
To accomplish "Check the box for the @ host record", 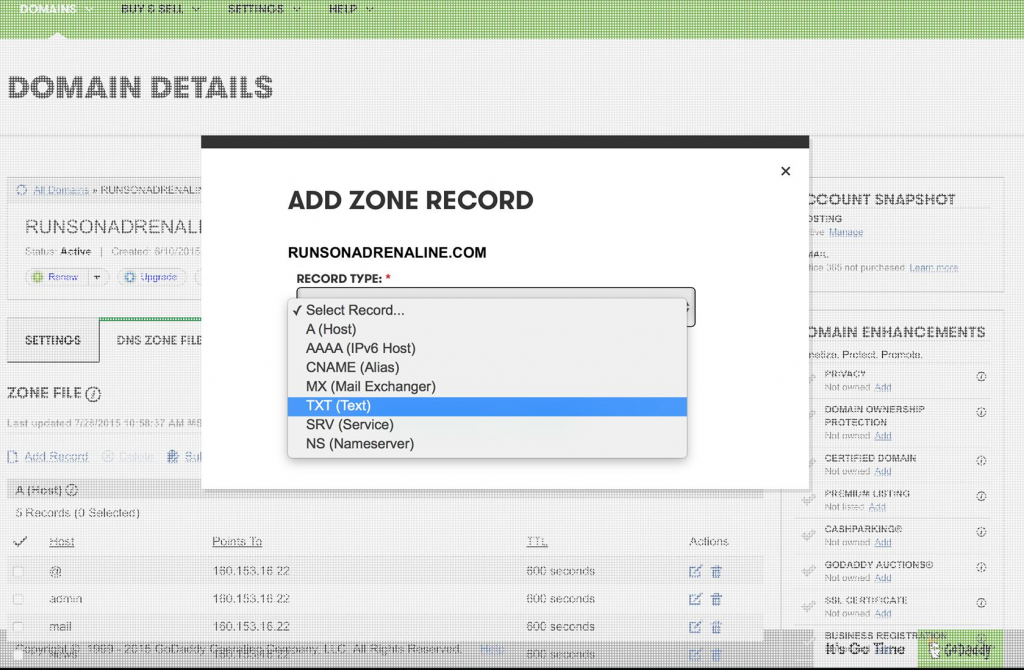I will (x=18, y=571).
